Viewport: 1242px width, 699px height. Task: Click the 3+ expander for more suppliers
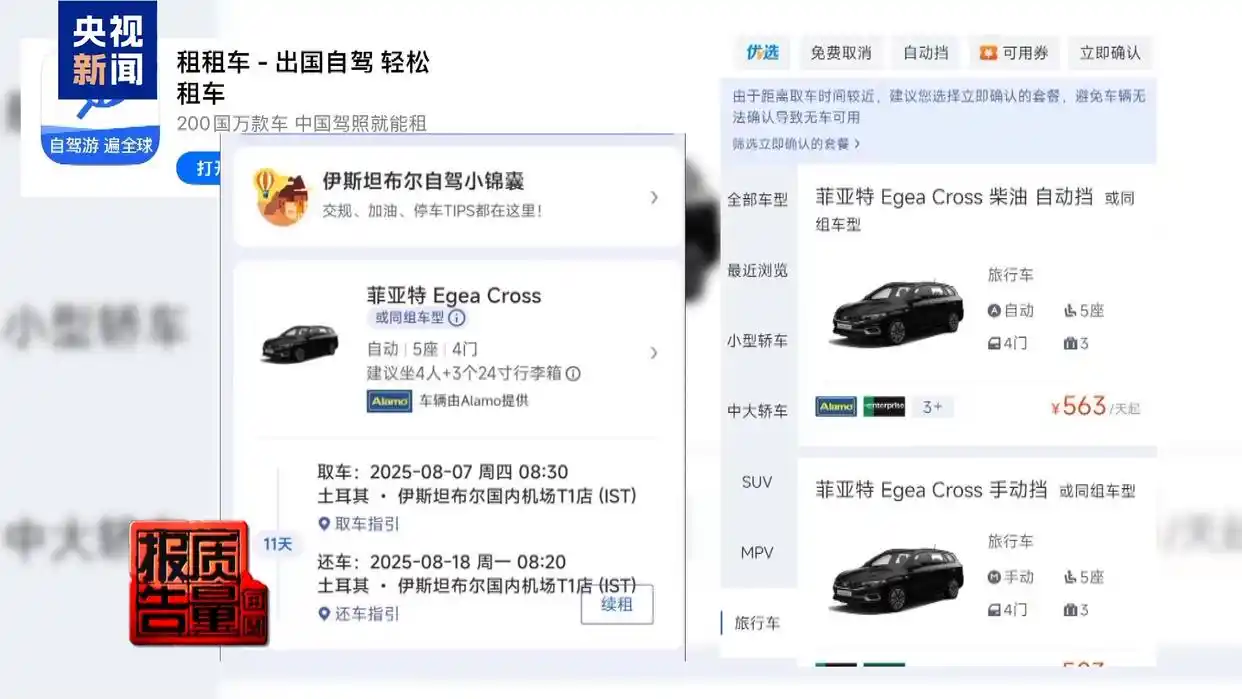point(932,407)
